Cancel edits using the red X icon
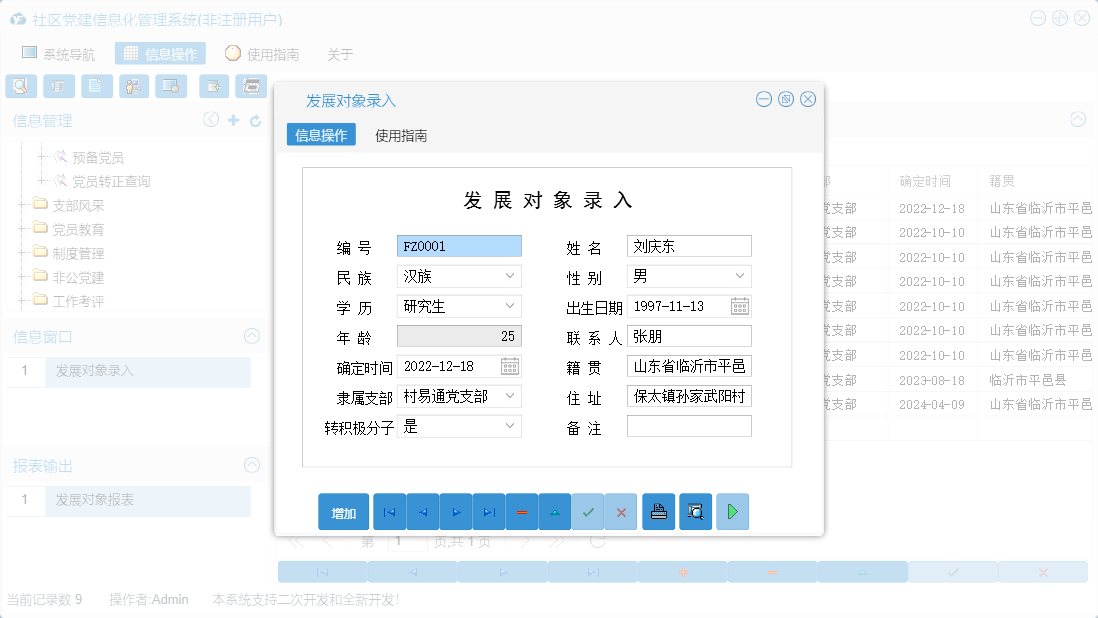1098x618 pixels. [x=621, y=511]
